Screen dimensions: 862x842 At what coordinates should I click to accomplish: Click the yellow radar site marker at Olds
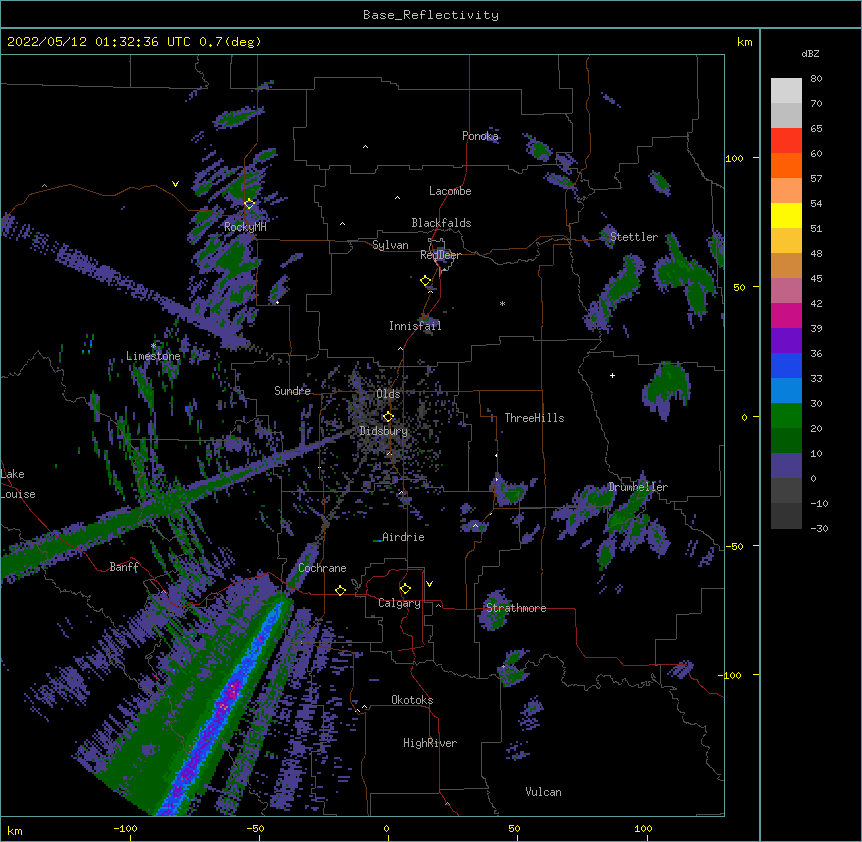388,417
